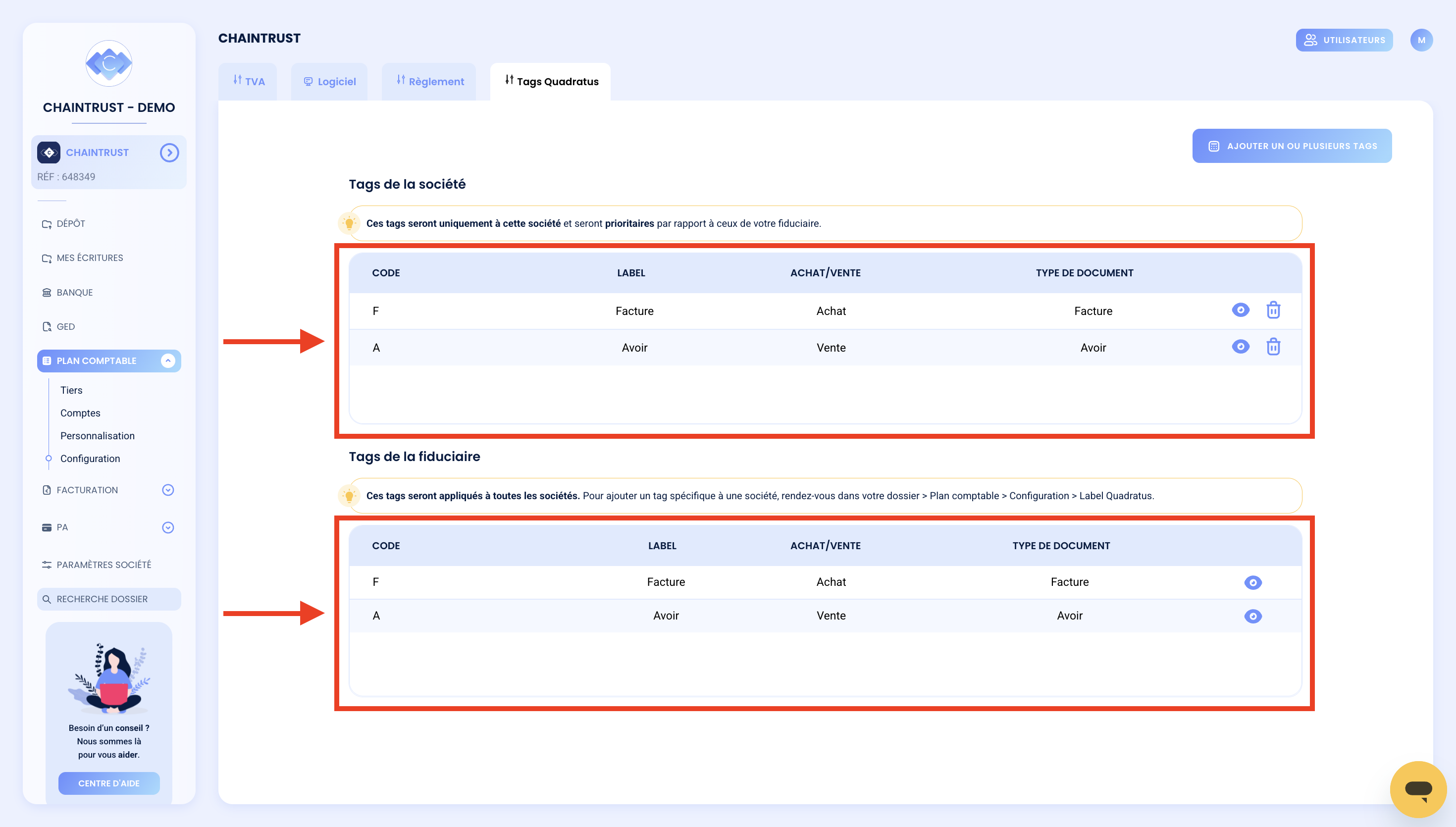Viewport: 1456px width, 827px height.
Task: Open PARAMÈTRES SOCIÉTÉ
Action: point(104,565)
